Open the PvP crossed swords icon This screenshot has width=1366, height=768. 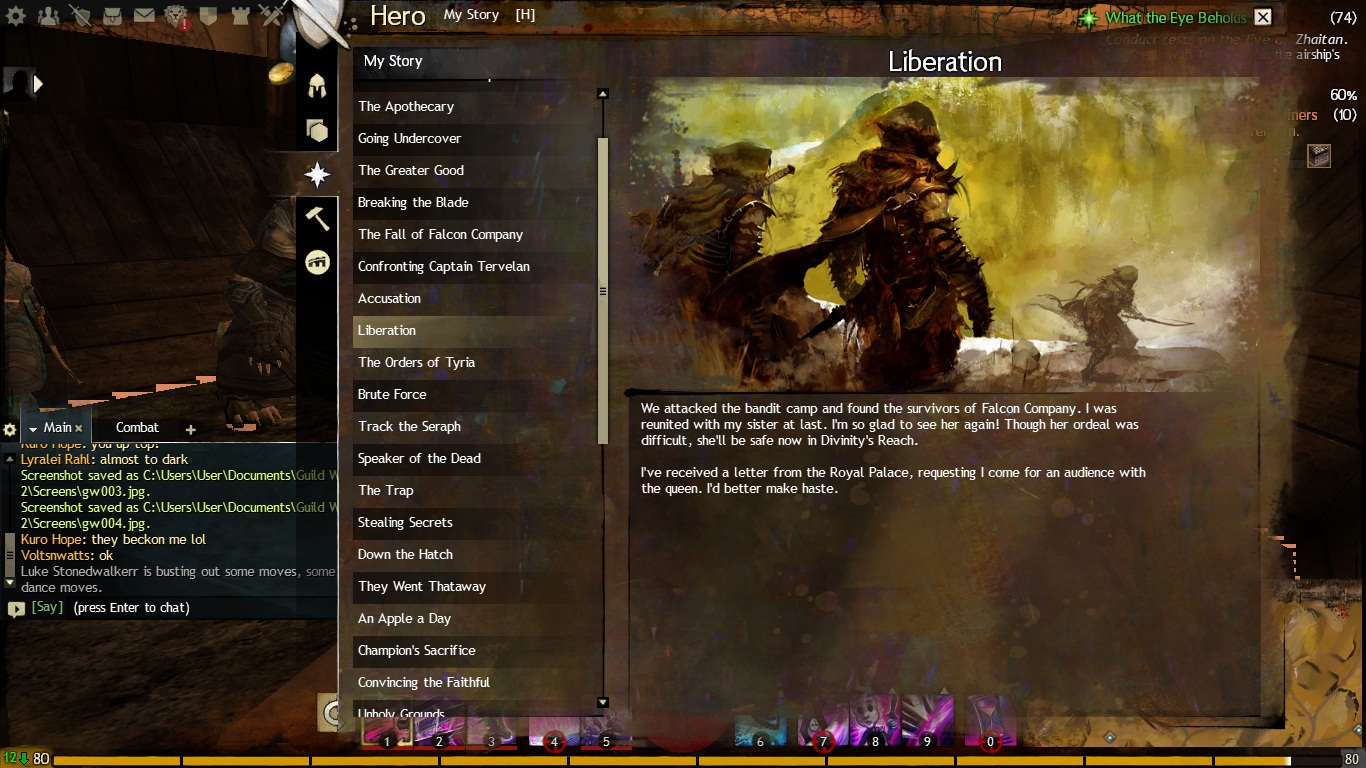click(x=271, y=16)
